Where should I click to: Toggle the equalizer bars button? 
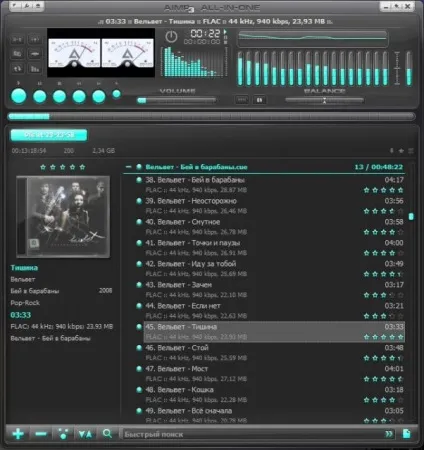(35, 69)
